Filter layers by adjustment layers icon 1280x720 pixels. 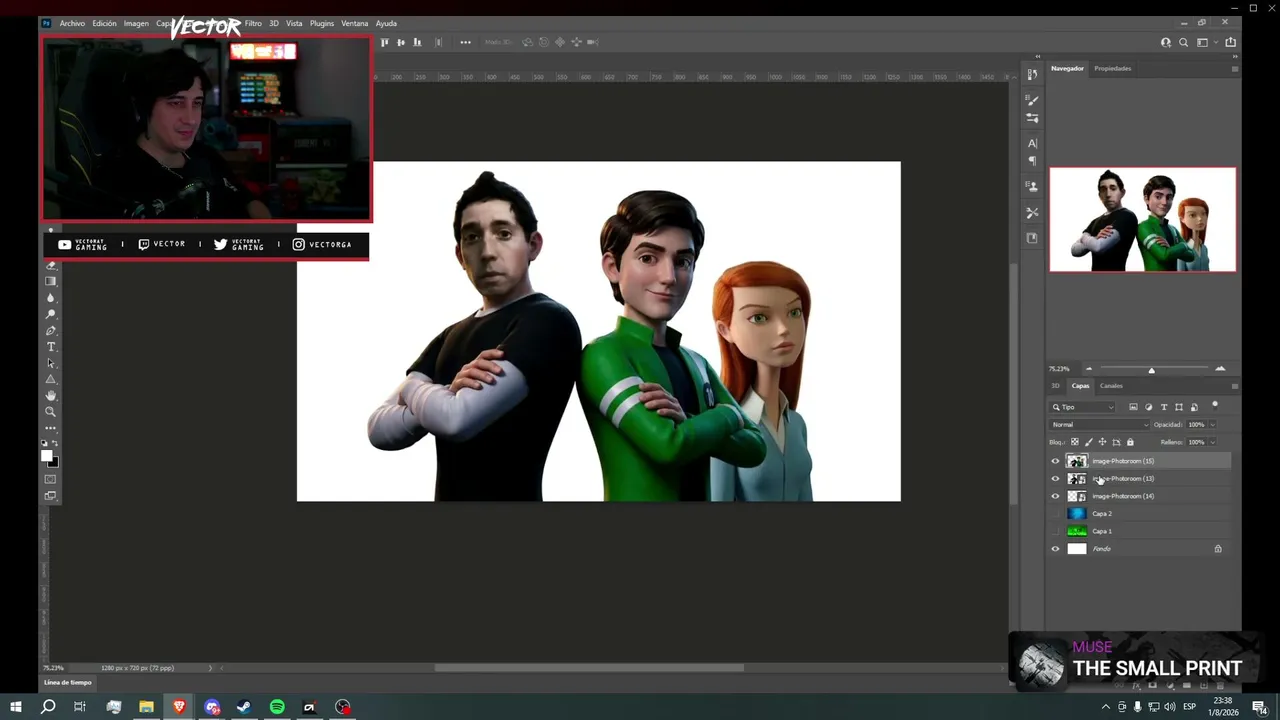point(1148,407)
